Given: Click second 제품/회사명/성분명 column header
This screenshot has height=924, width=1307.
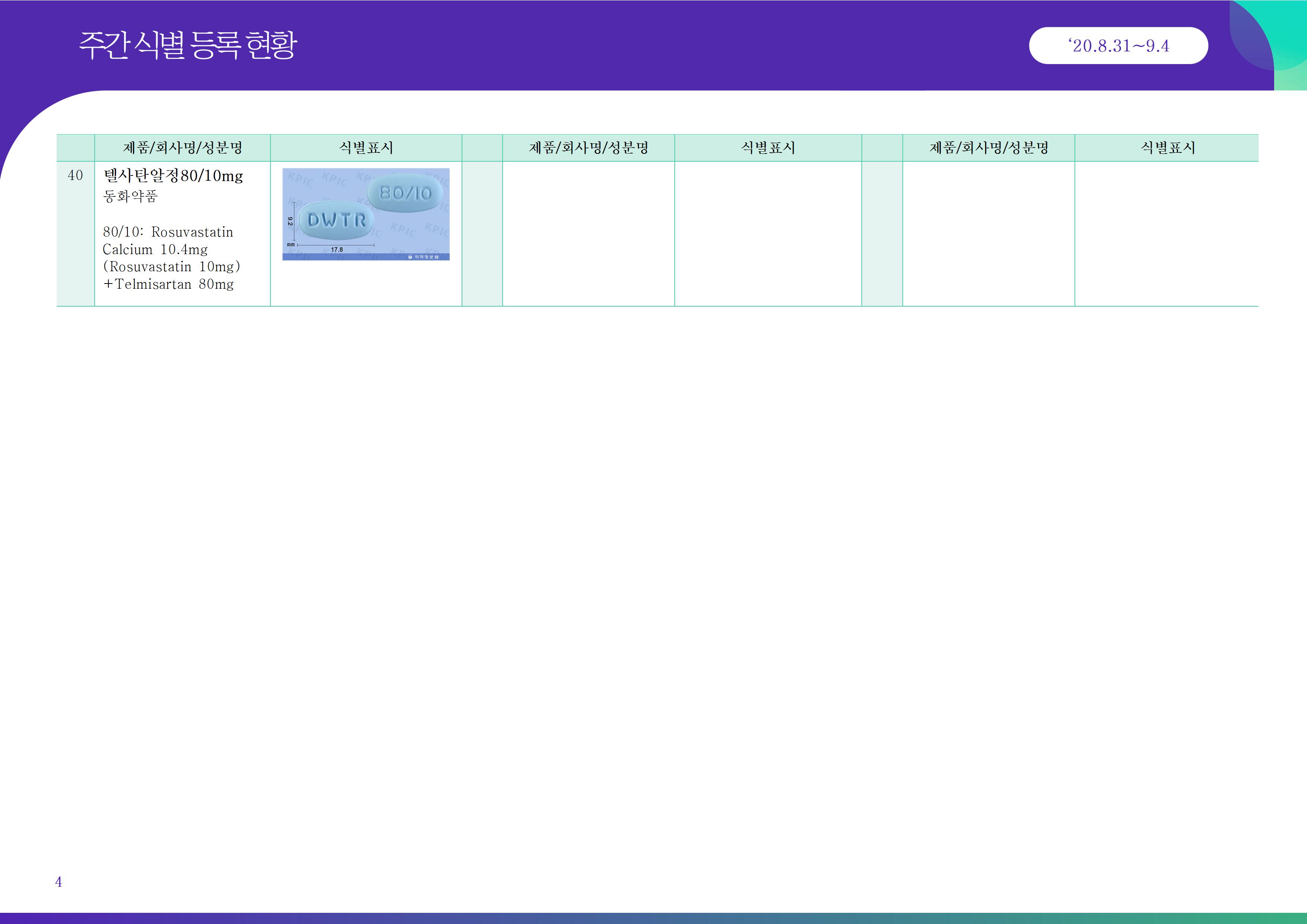Looking at the screenshot, I should tap(588, 148).
